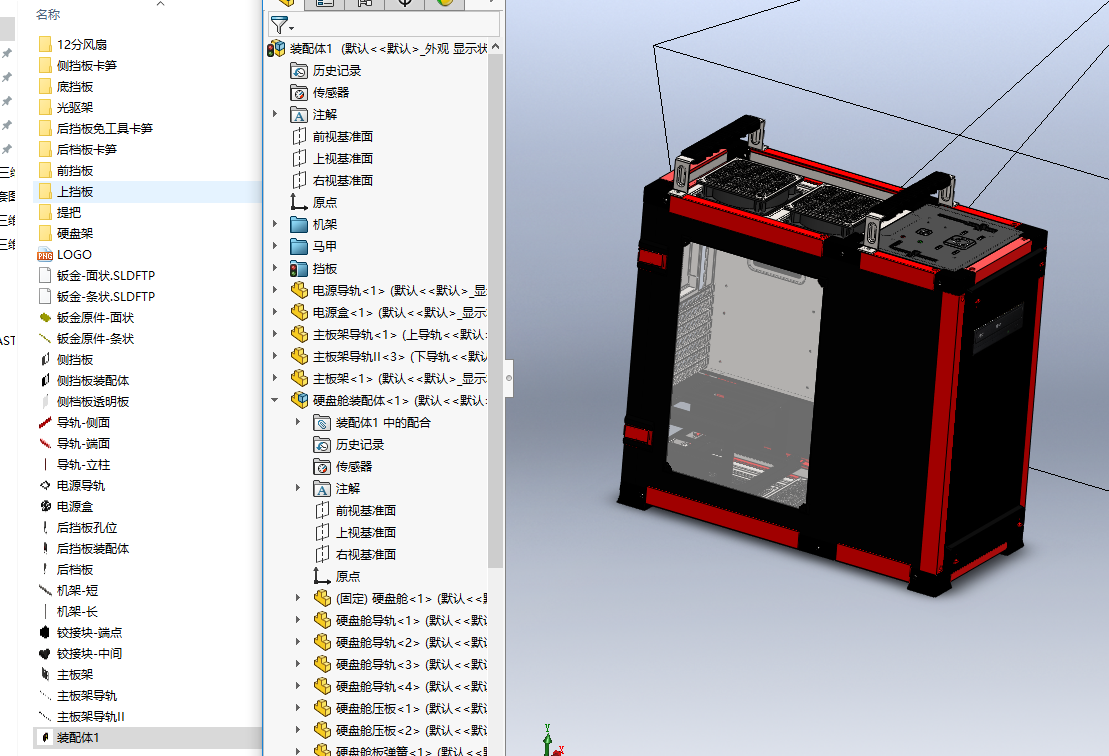Select the 钣金-面状.SLDFTP file in Explorer

pos(106,276)
